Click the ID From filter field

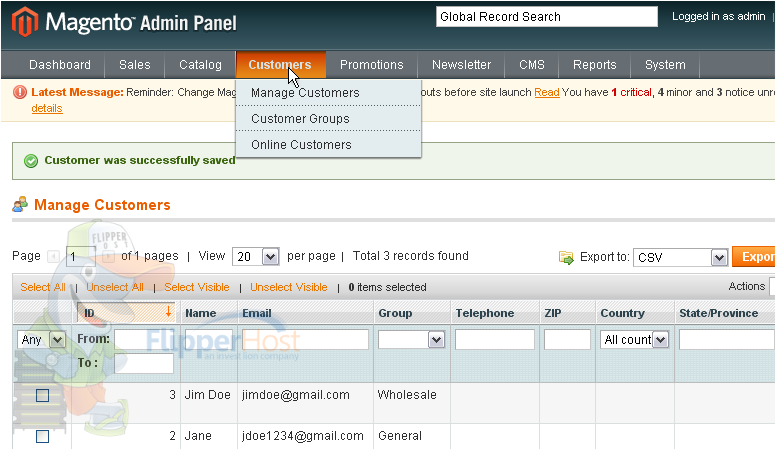(x=144, y=340)
